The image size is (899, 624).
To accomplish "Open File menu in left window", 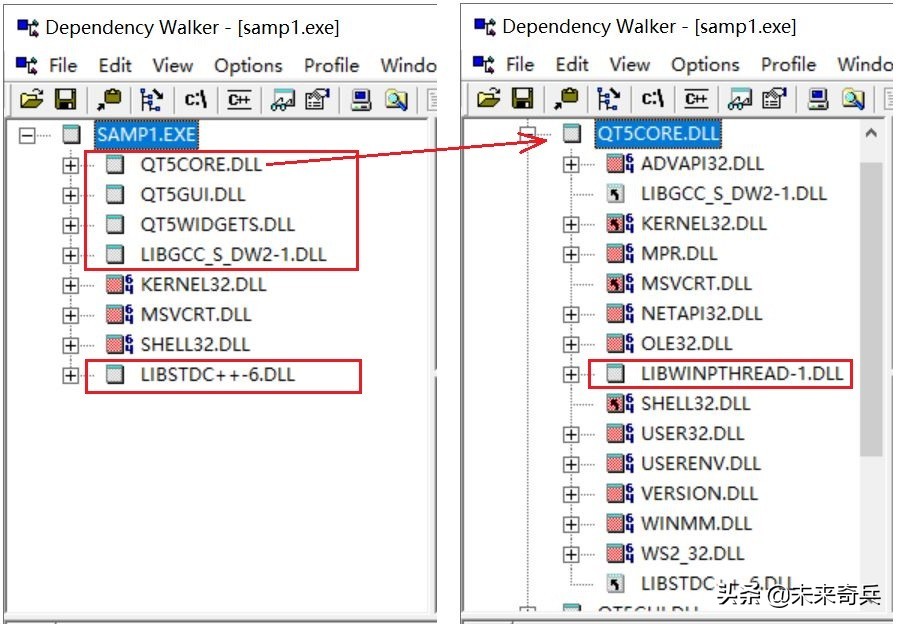I will point(63,65).
